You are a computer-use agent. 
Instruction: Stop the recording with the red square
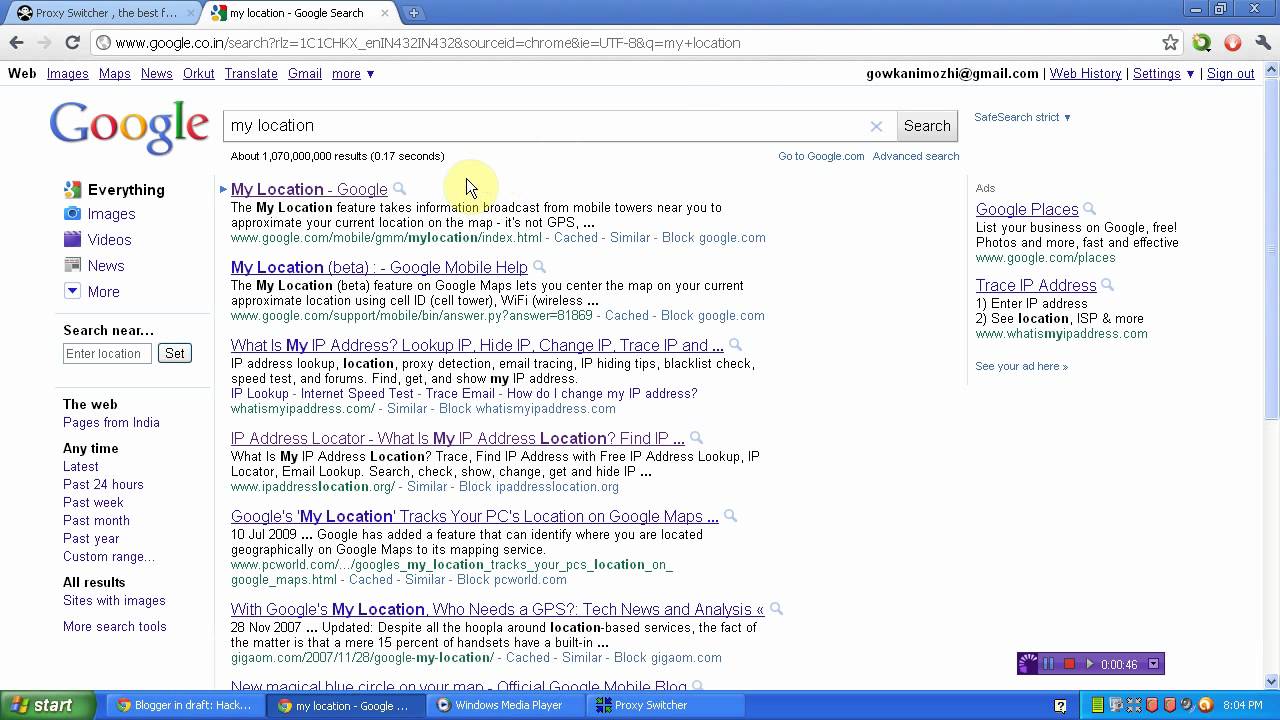[1069, 664]
